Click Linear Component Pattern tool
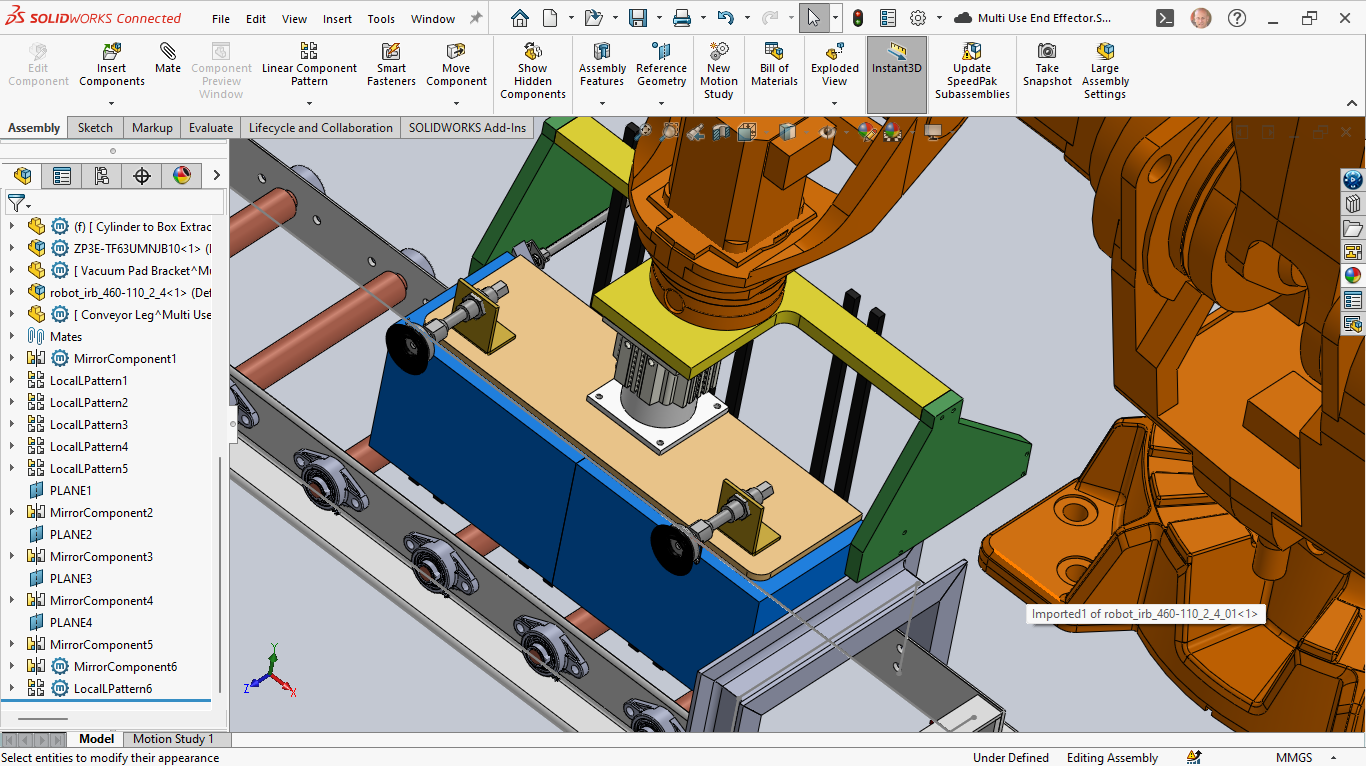Image resolution: width=1366 pixels, height=766 pixels. tap(309, 65)
